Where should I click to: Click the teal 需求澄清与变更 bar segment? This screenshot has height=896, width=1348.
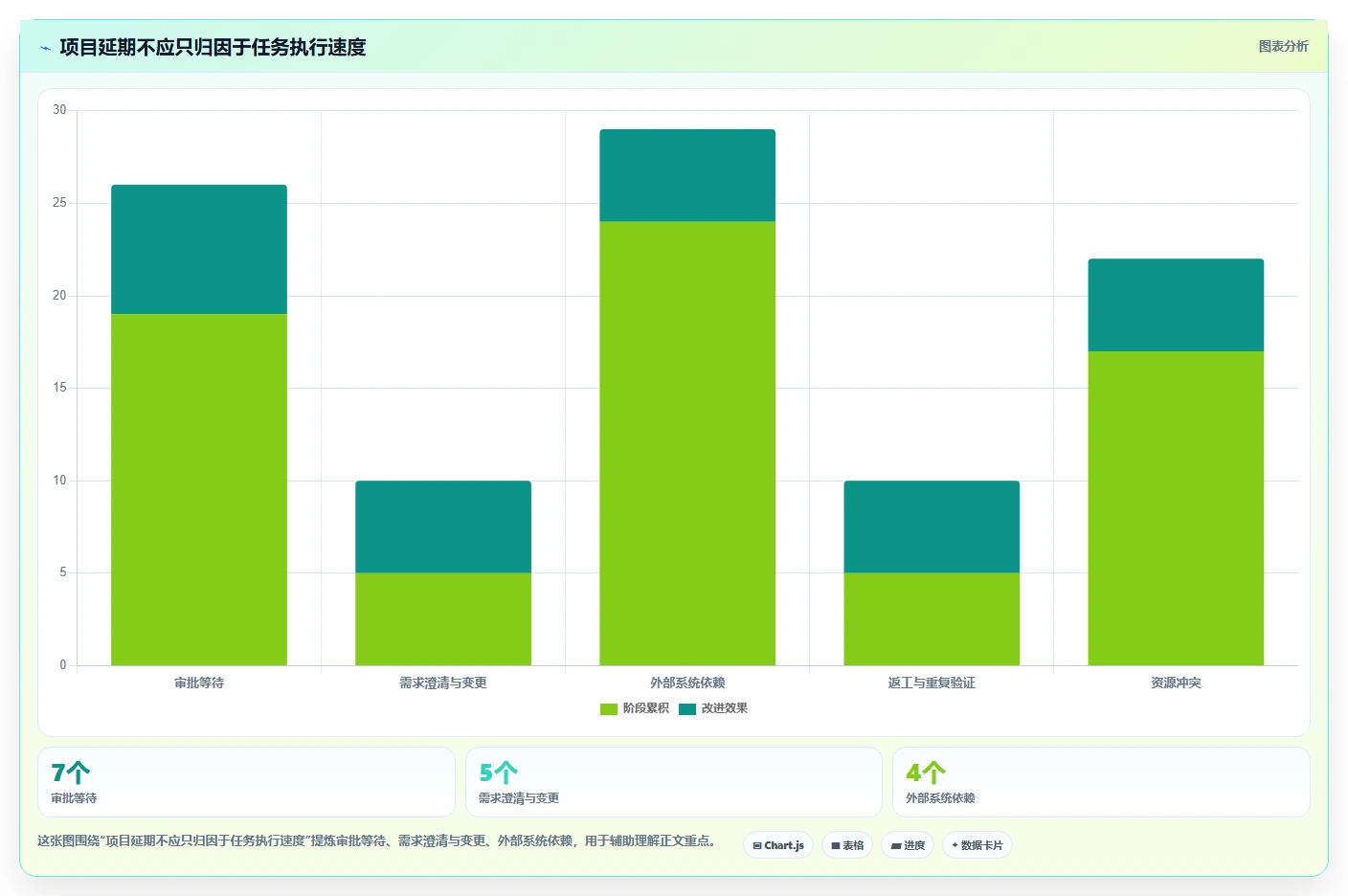click(x=443, y=526)
